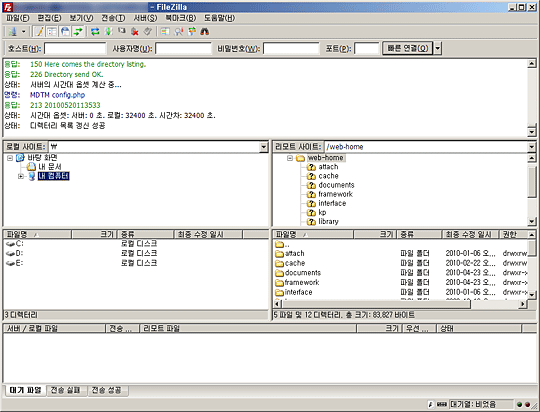
Task: Click the 포트 port input field
Action: [x=367, y=49]
